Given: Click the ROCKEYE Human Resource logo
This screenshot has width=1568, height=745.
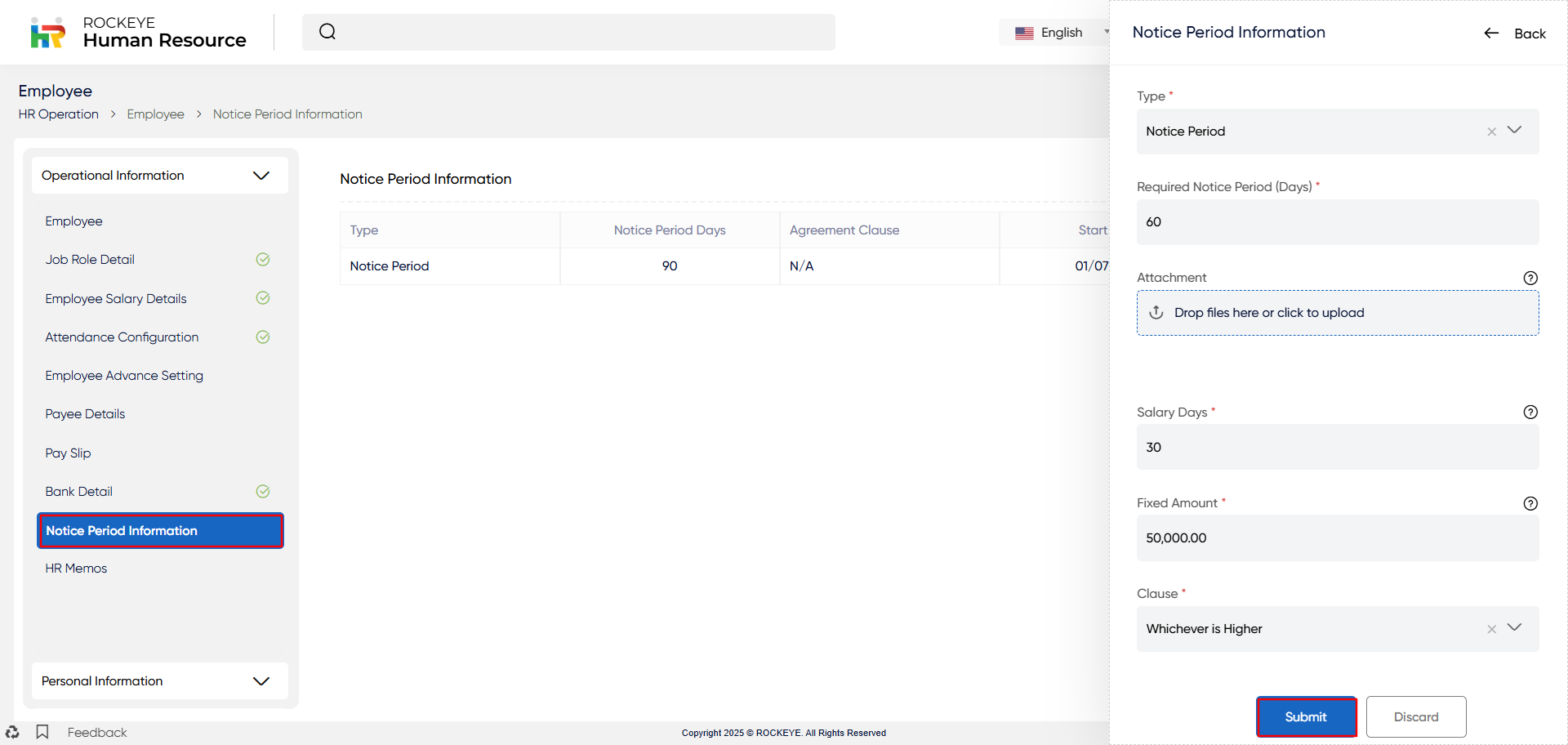Looking at the screenshot, I should click(x=138, y=33).
